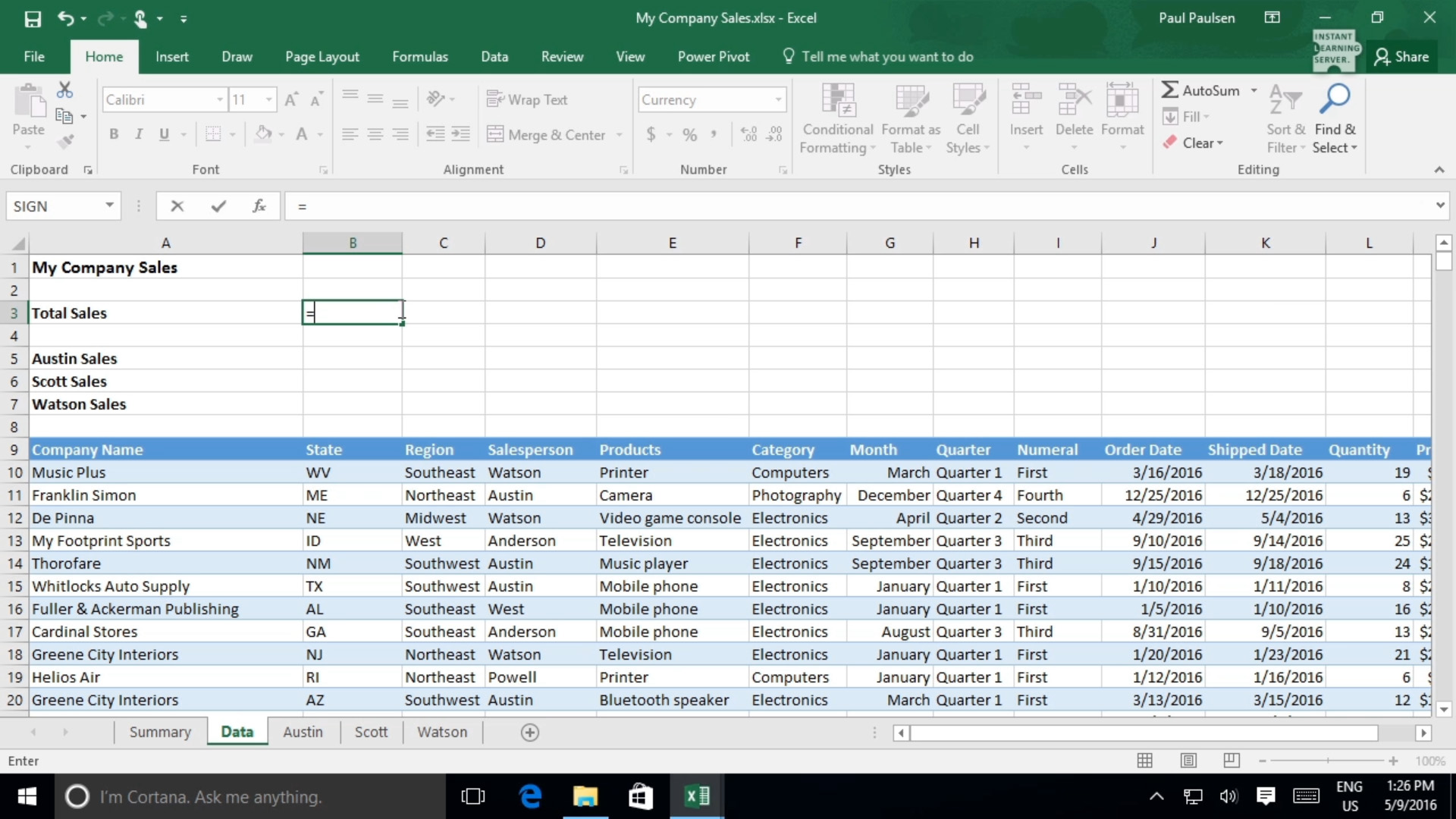Screen dimensions: 1456x819
Task: Click the Align Right icon
Action: [400, 134]
